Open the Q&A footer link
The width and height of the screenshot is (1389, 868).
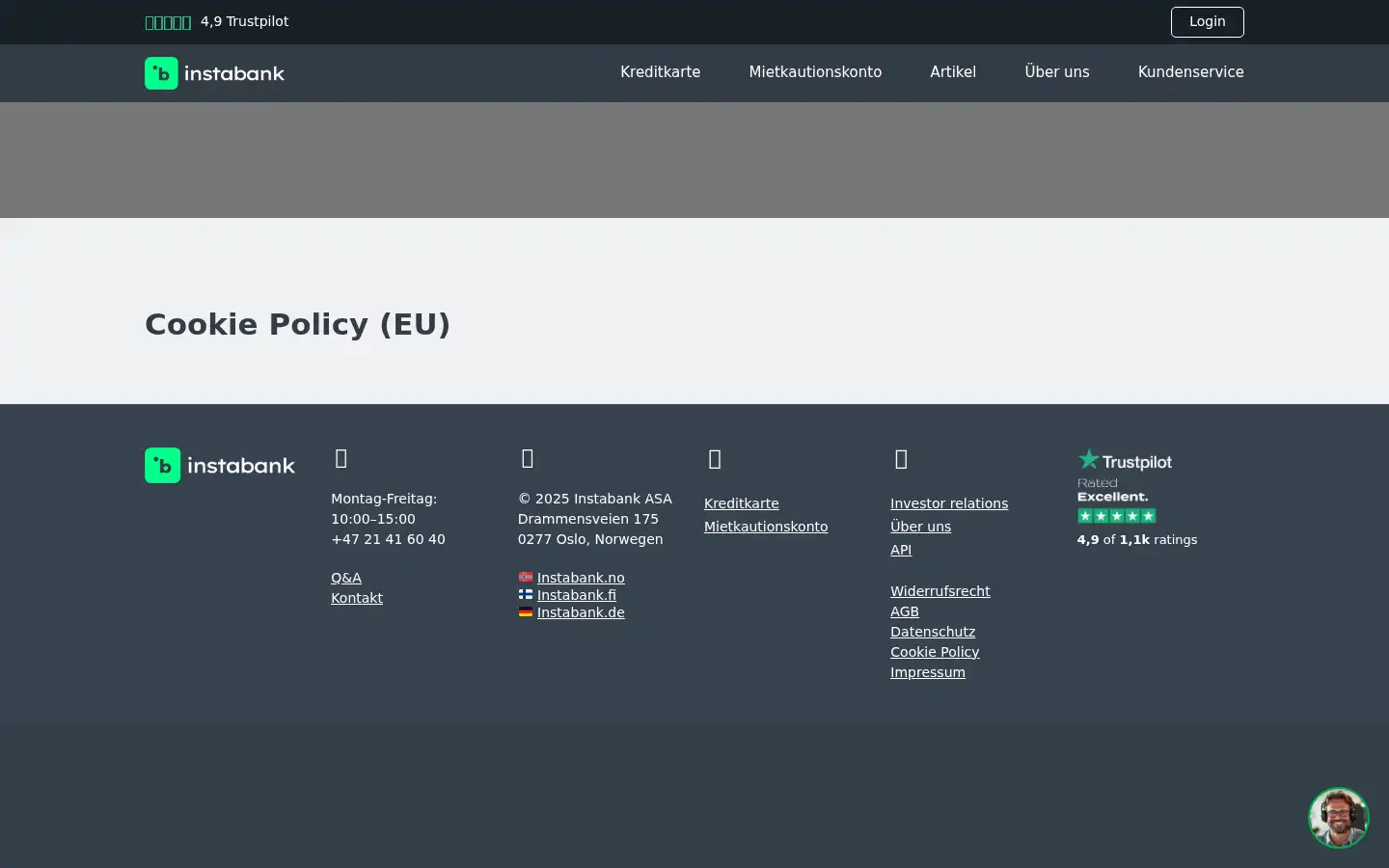click(x=346, y=578)
